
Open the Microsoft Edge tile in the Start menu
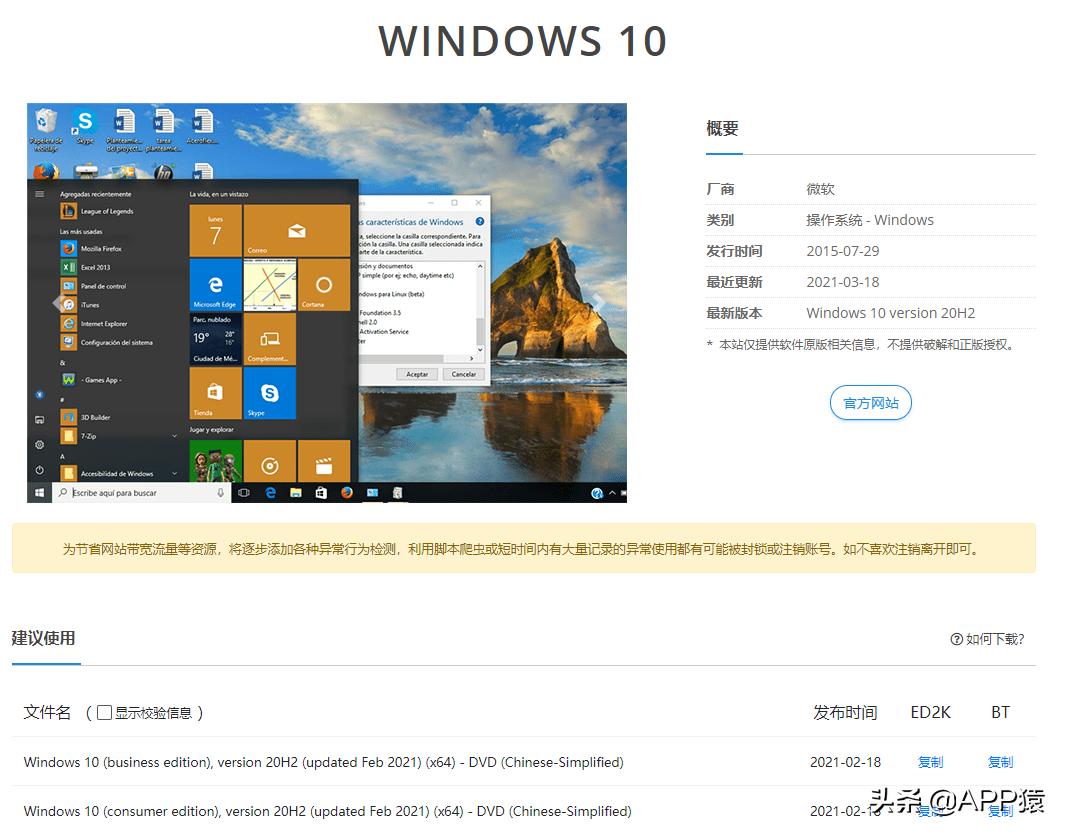(214, 283)
